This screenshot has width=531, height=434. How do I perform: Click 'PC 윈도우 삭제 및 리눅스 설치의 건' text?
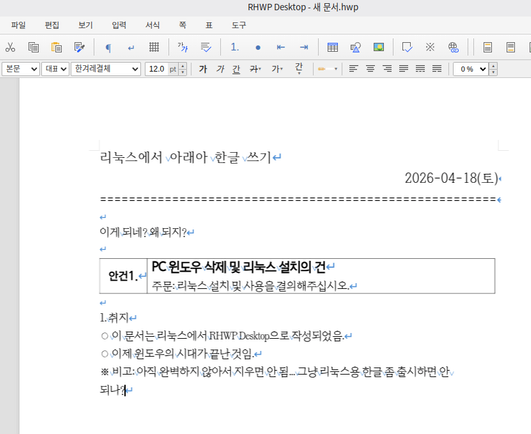point(238,267)
